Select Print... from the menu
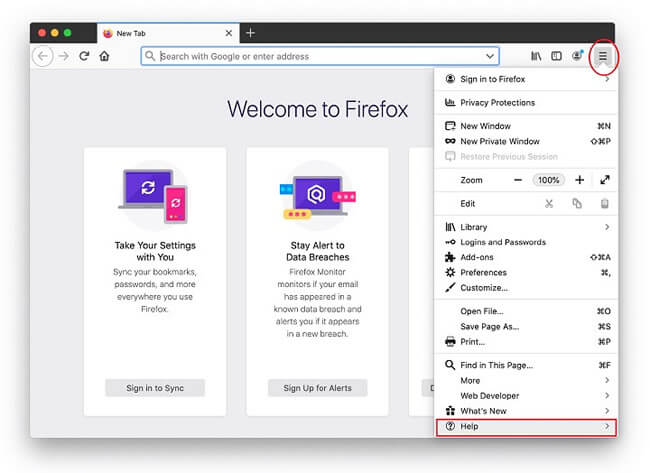 [526, 342]
